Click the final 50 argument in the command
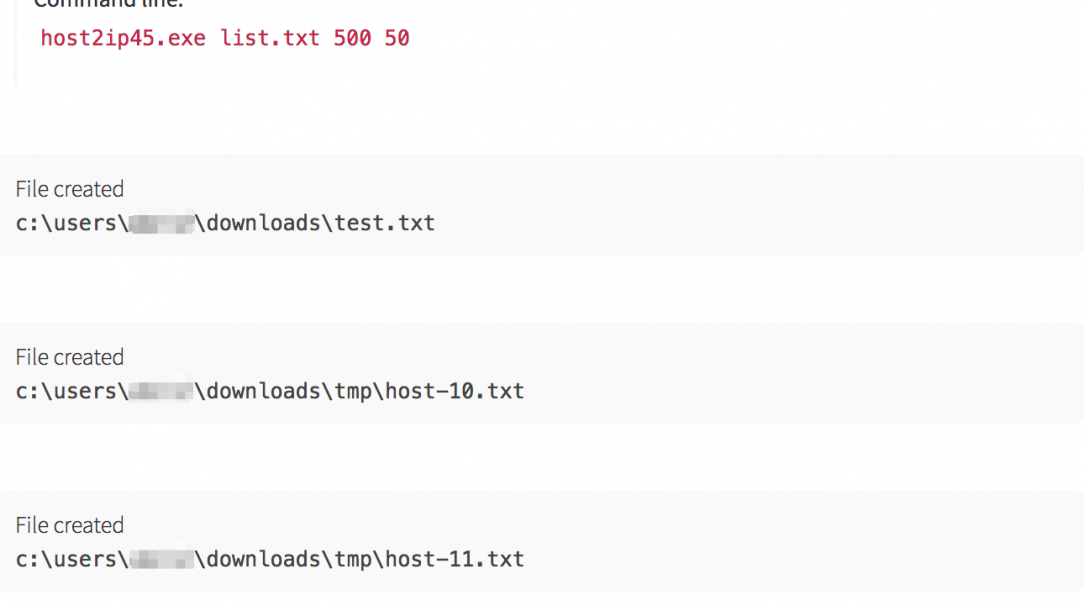This screenshot has width=1084, height=606. (397, 39)
